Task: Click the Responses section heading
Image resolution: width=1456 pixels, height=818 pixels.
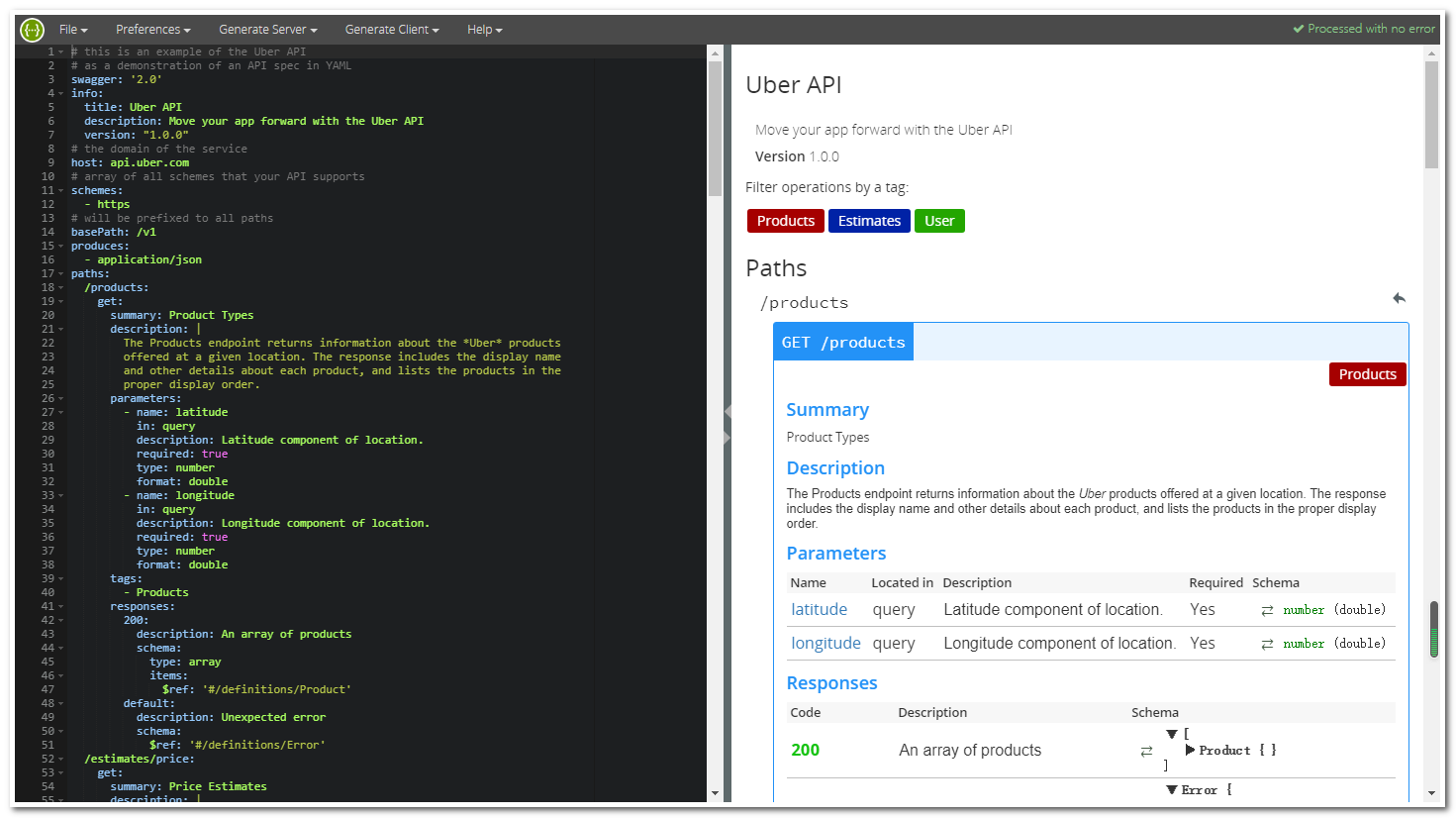Action: pyautogui.click(x=831, y=683)
